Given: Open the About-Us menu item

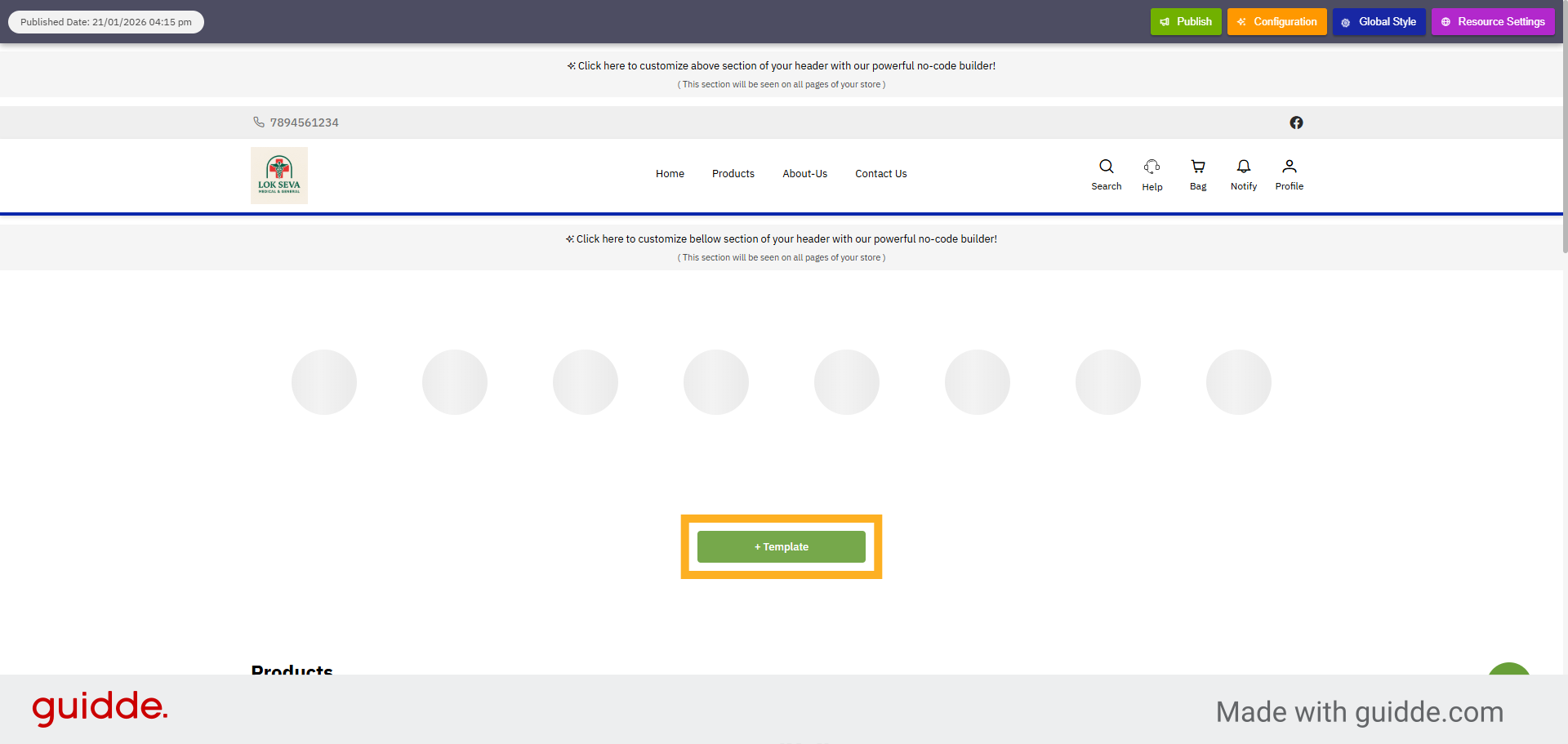Looking at the screenshot, I should (x=804, y=174).
